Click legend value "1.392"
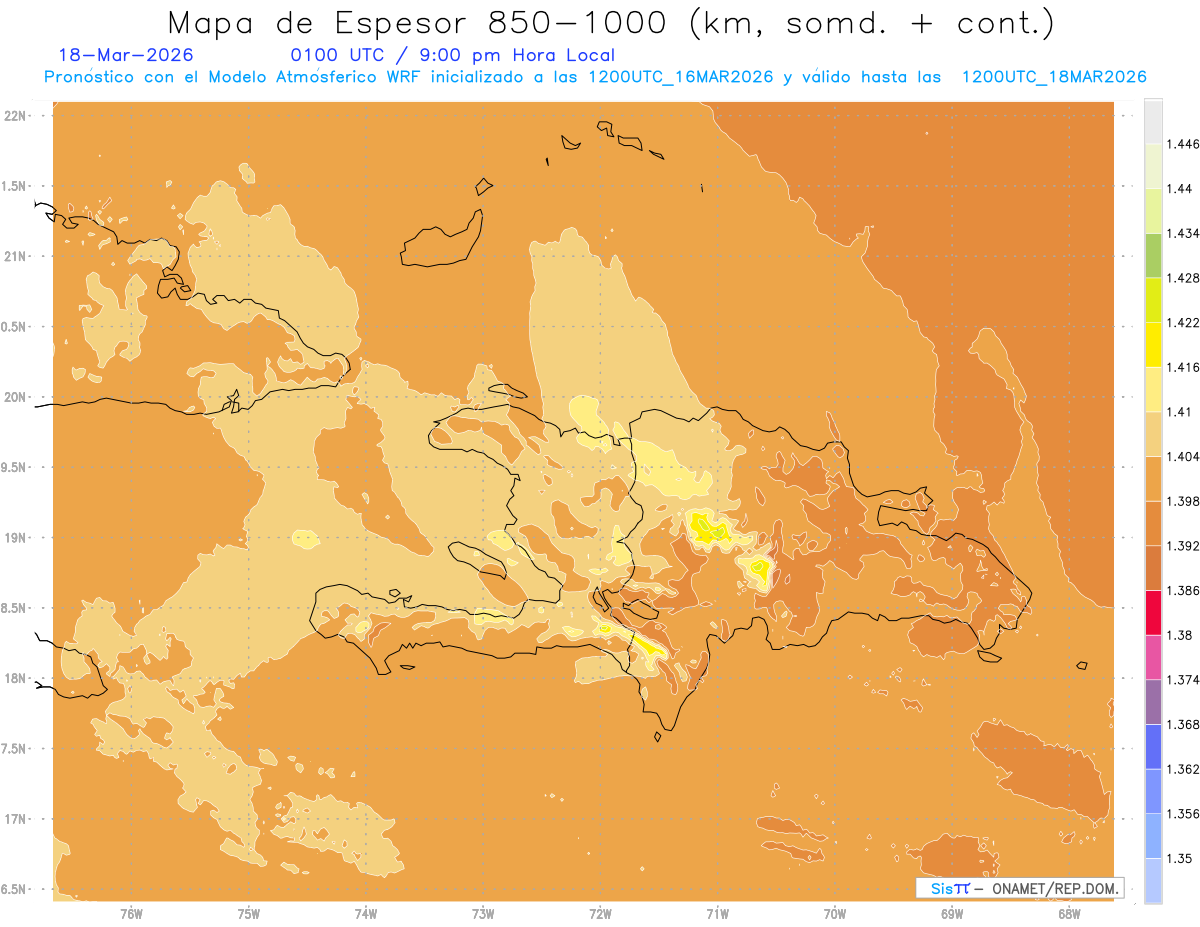Image resolution: width=1200 pixels, height=927 pixels. pyautogui.click(x=1183, y=546)
